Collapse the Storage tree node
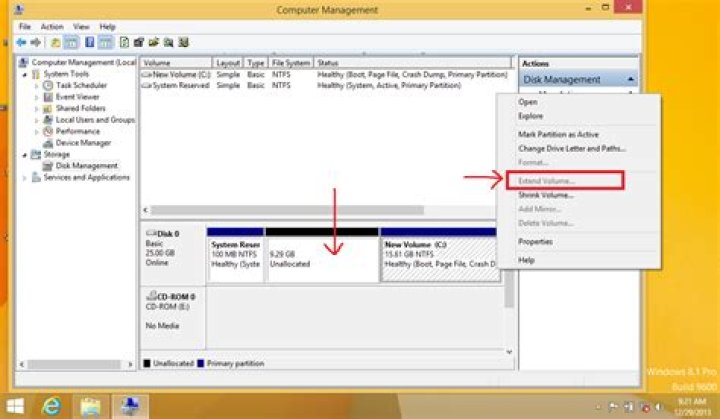Image resolution: width=720 pixels, height=419 pixels. (x=24, y=155)
